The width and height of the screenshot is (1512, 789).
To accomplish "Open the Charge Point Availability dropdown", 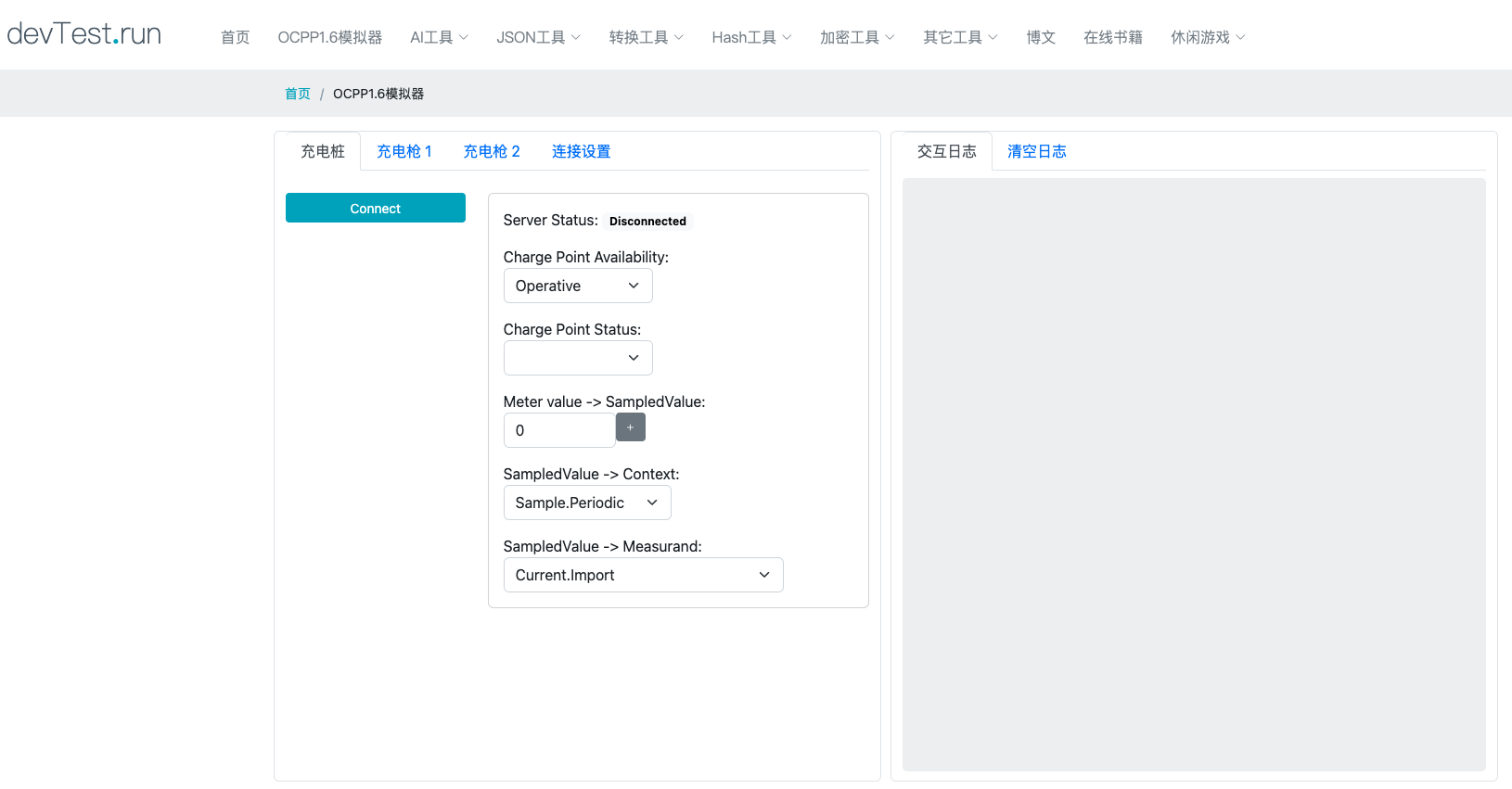I will (x=577, y=286).
